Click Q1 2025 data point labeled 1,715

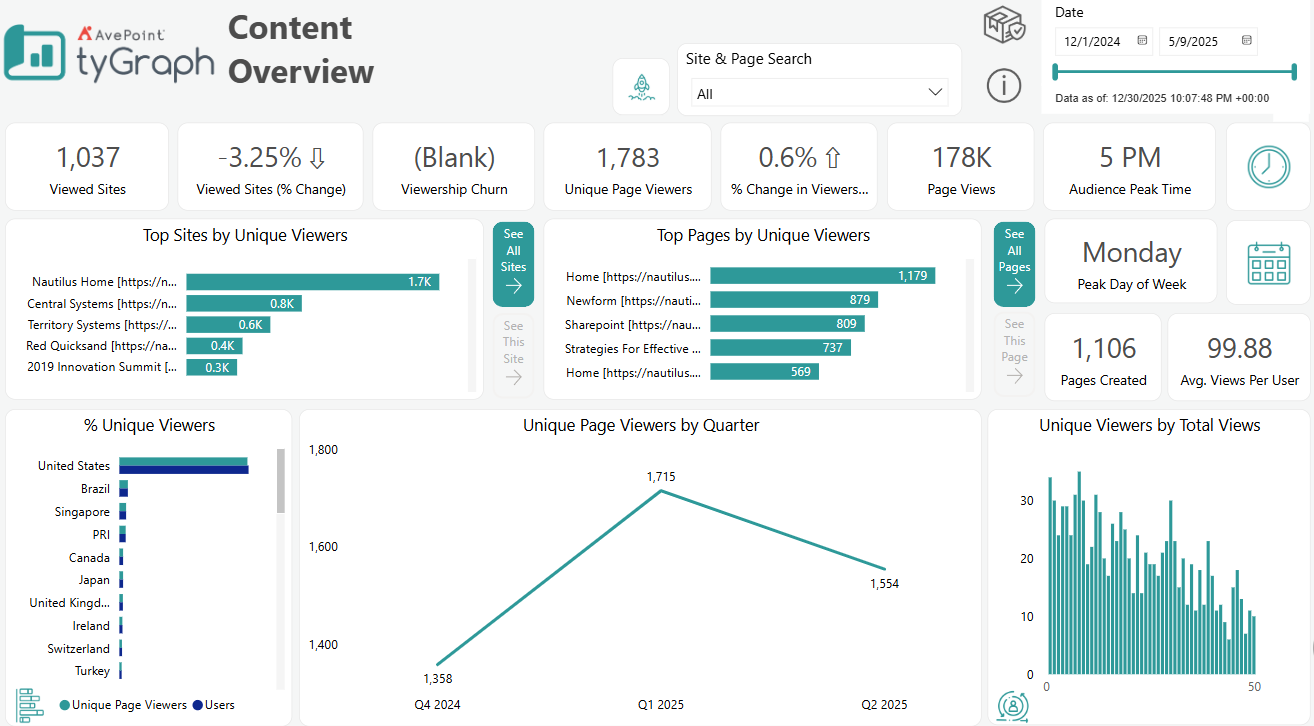[661, 490]
